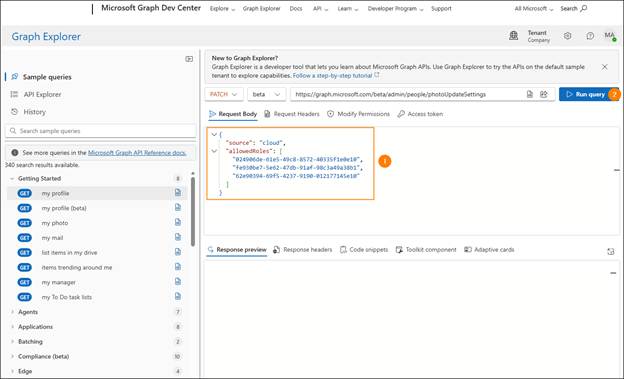Click the share query icon beside URL
This screenshot has height=379, width=624.
click(544, 94)
